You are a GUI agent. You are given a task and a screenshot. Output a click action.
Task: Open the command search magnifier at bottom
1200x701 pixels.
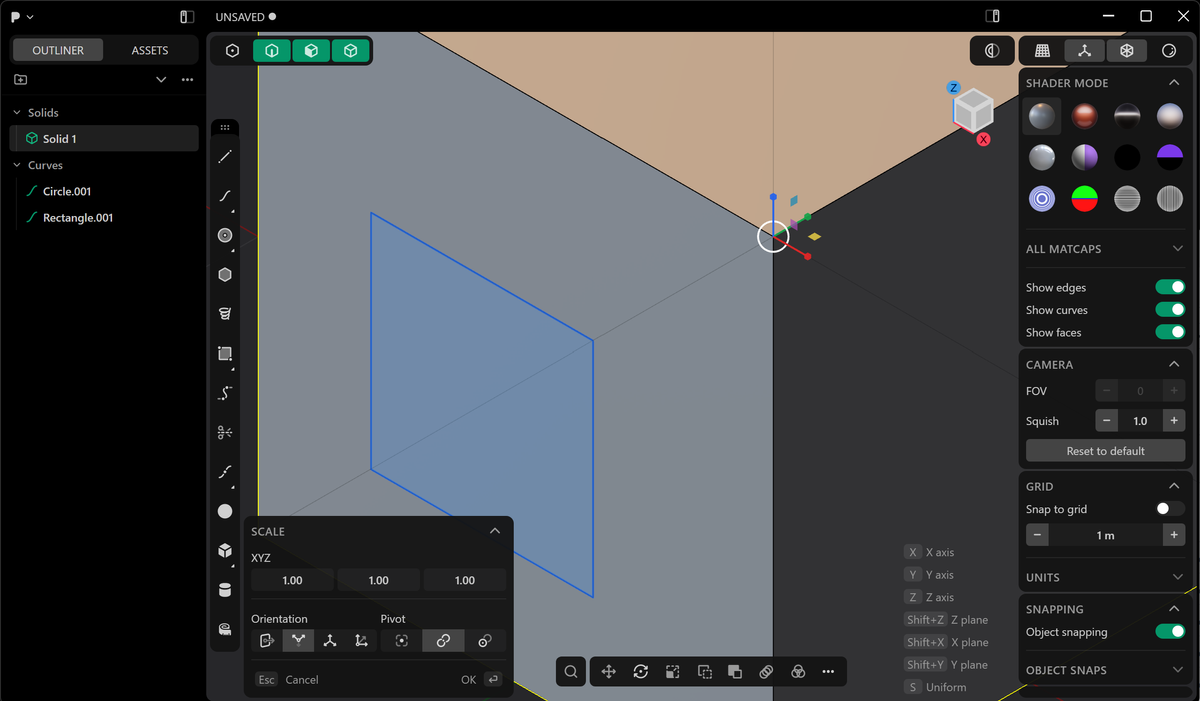(x=571, y=671)
